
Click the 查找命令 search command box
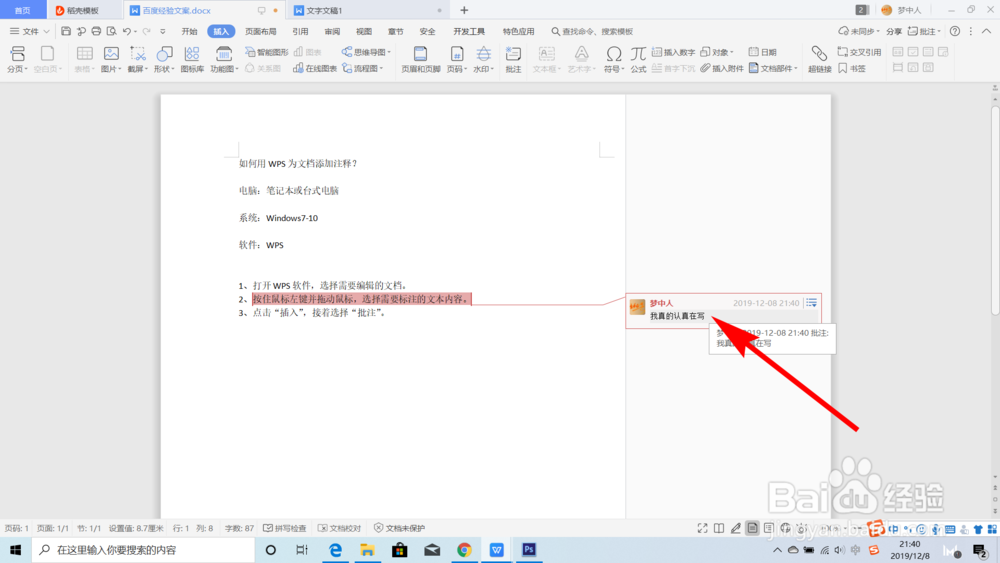pyautogui.click(x=592, y=31)
